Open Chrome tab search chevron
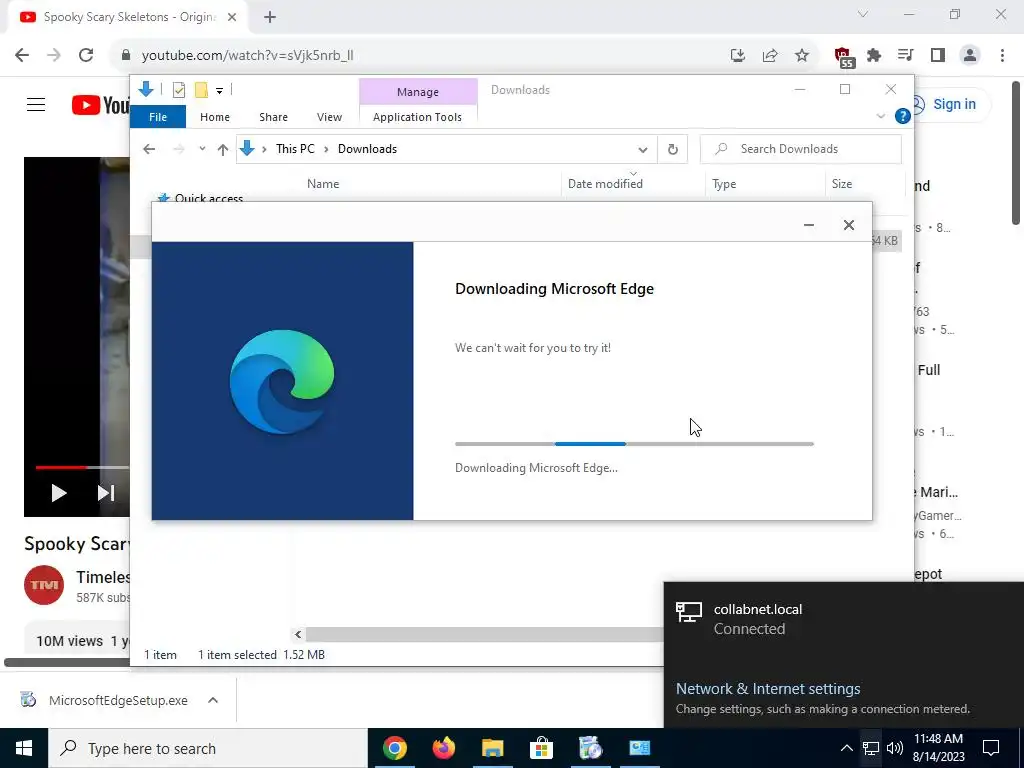The height and width of the screenshot is (768, 1024). 863,14
